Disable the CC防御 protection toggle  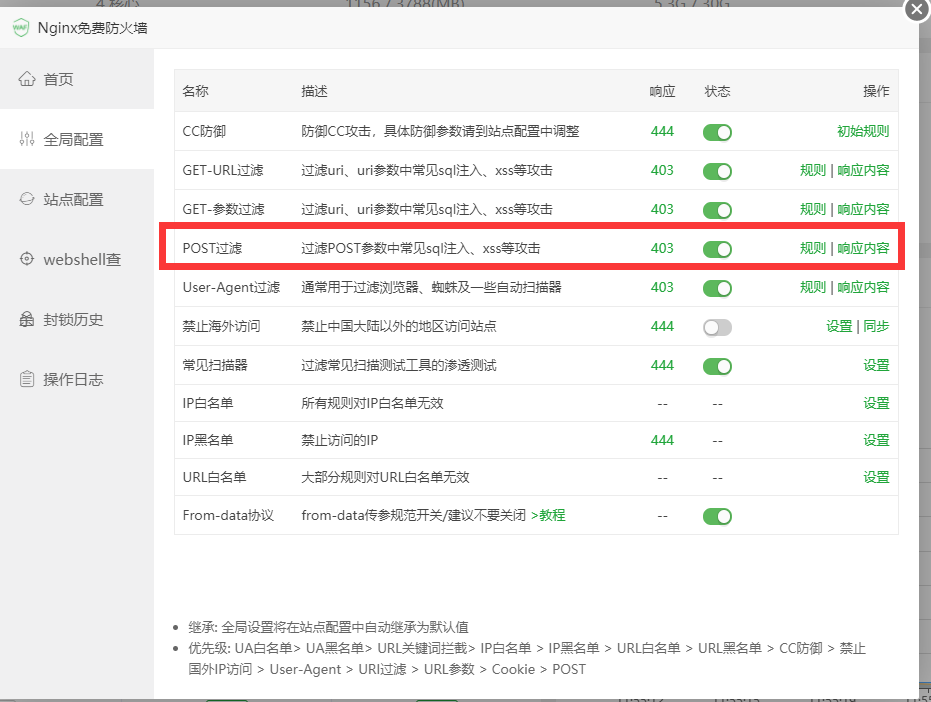click(717, 131)
